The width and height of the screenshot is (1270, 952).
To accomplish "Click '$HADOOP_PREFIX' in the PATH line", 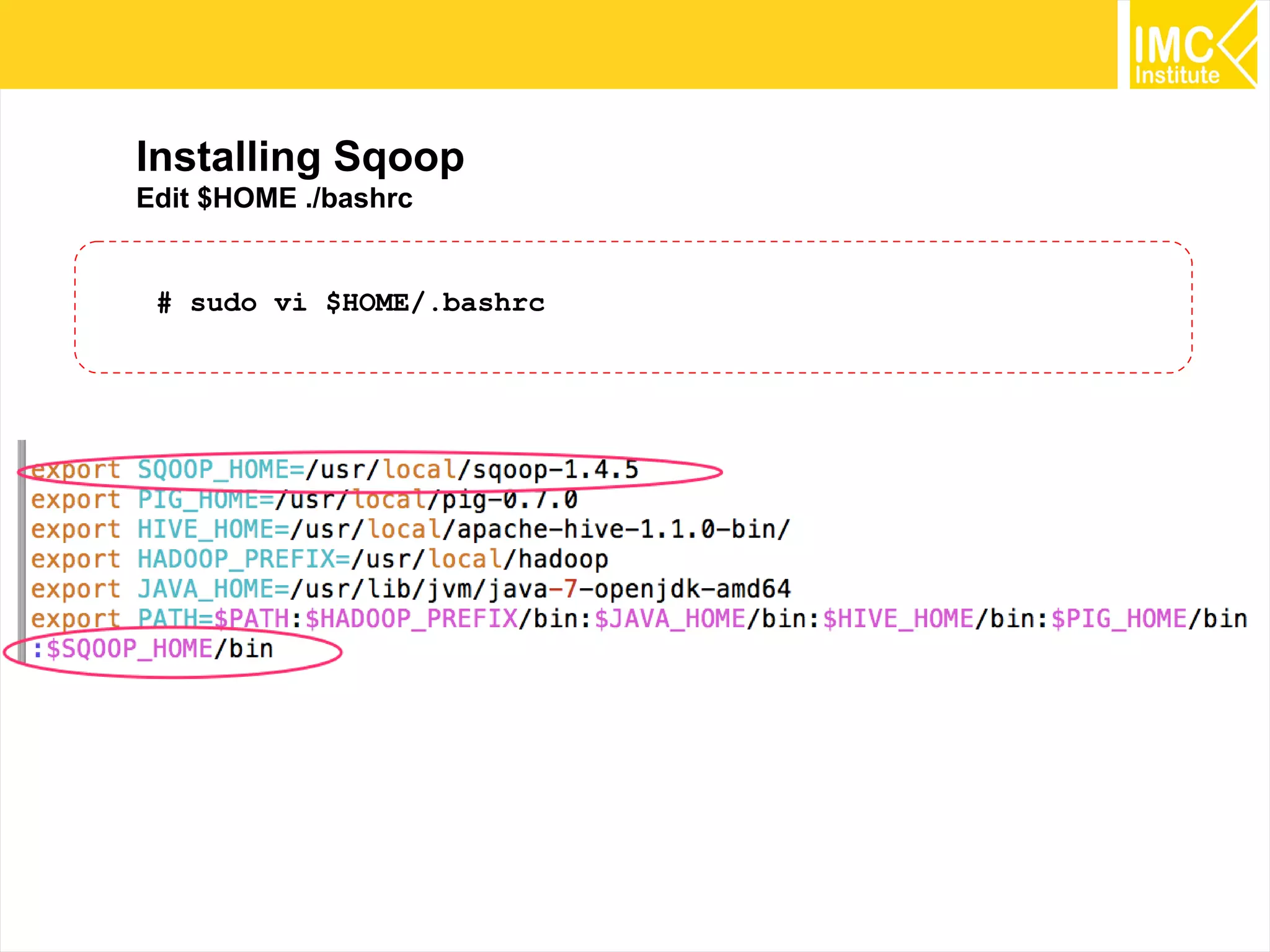I will [412, 619].
